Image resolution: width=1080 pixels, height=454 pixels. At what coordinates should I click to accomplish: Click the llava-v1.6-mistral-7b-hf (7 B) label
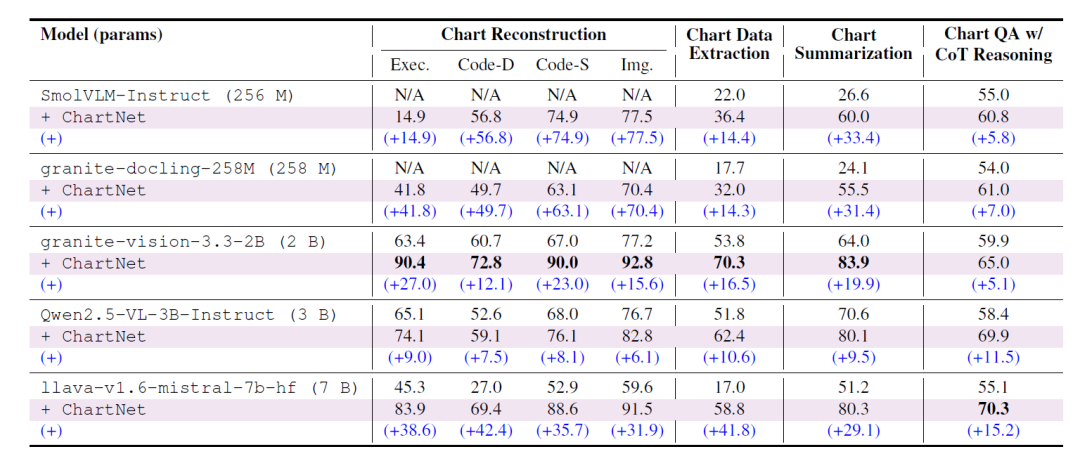click(x=199, y=388)
